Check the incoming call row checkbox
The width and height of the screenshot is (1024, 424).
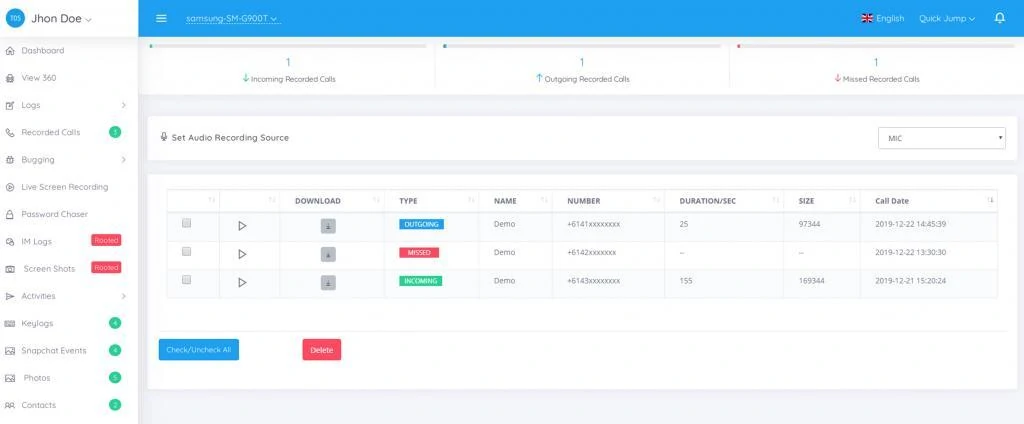pos(186,280)
